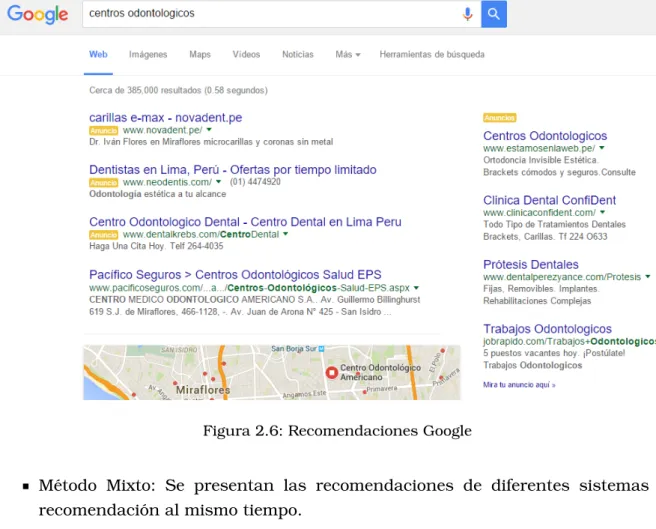The image size is (656, 529).
Task: Open Herramientas de búsqueda
Action: [x=432, y=54]
